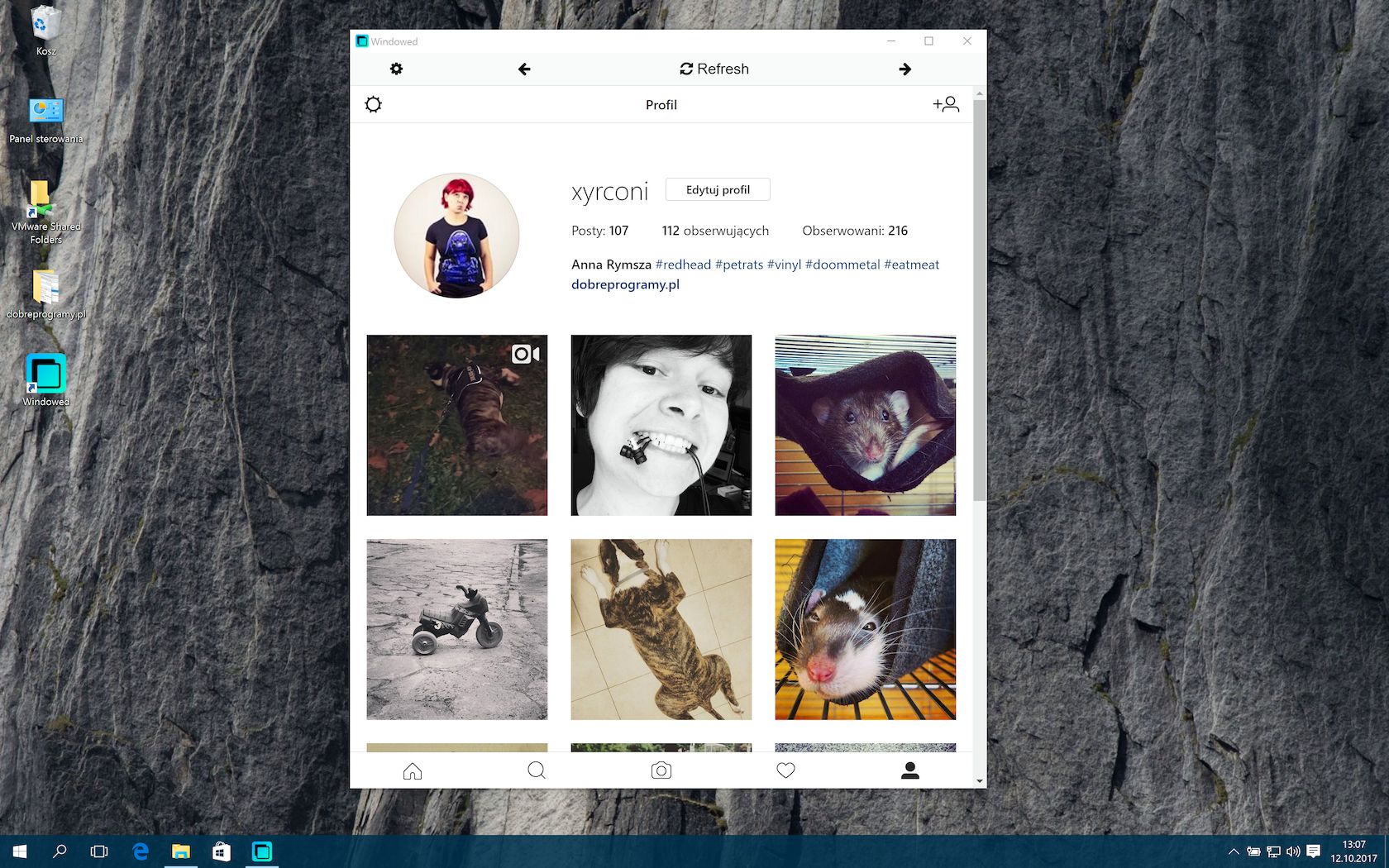Launch Microsoft Edge from taskbar
This screenshot has width=1389, height=868.
click(x=141, y=851)
